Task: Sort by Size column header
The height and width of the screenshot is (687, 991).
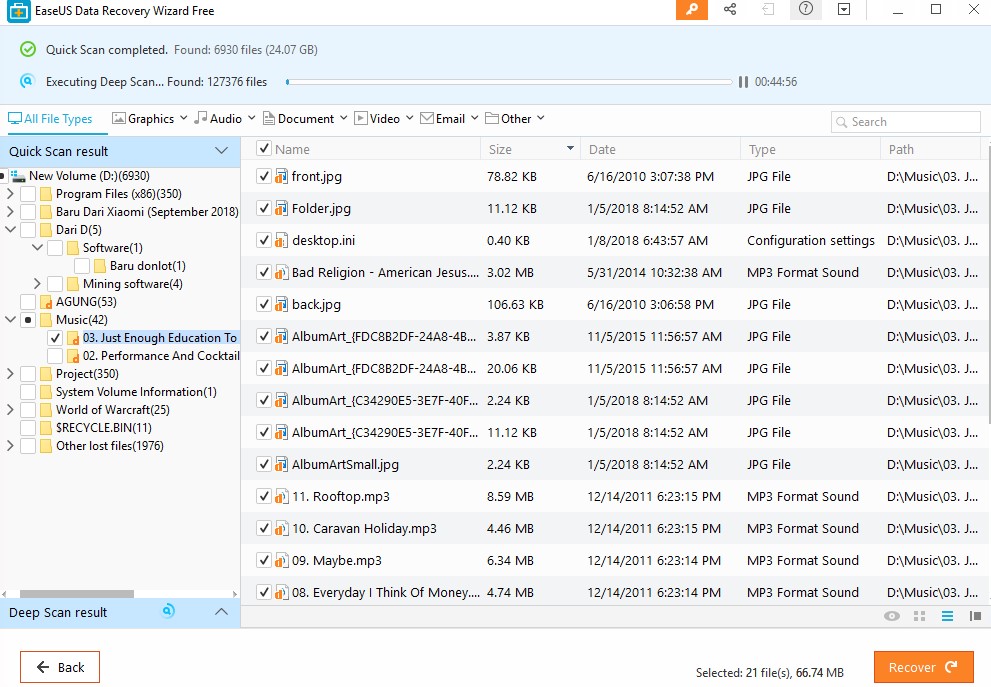Action: (x=530, y=149)
